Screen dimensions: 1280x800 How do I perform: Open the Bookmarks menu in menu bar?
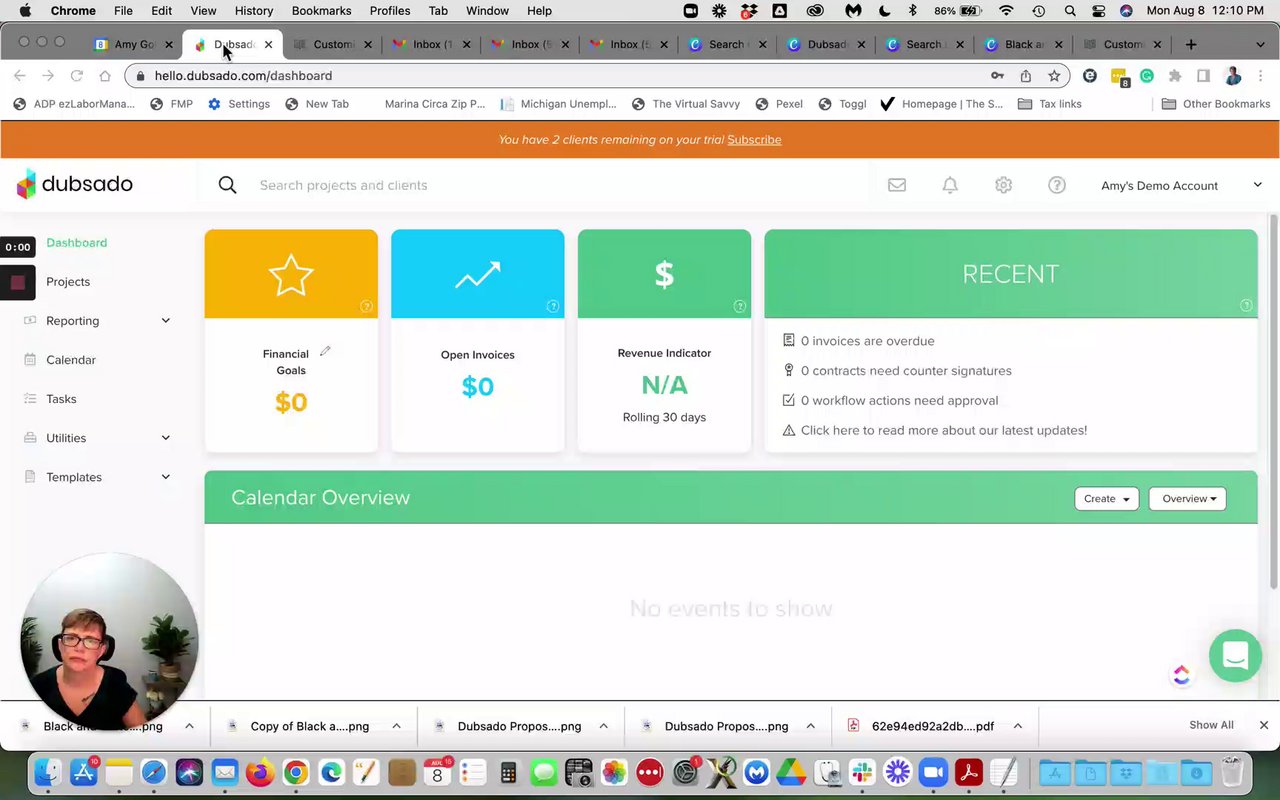click(x=321, y=11)
